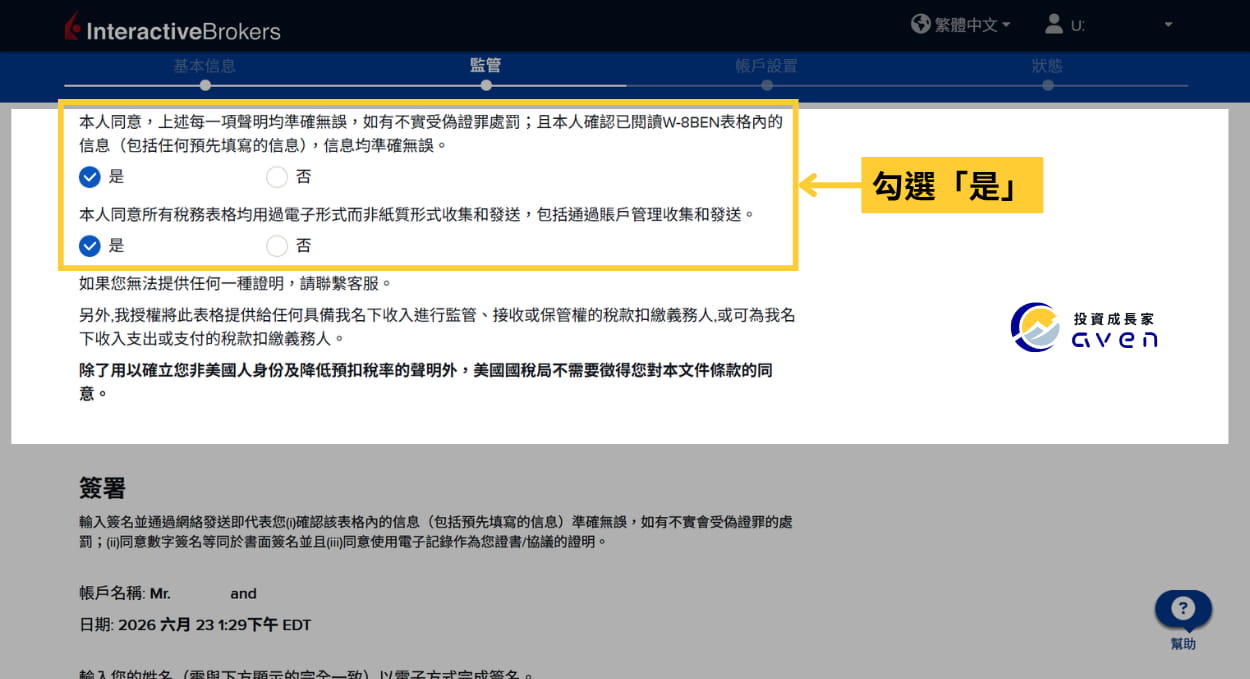Viewport: 1250px width, 679px height.
Task: Select 否 for W-8BEN accuracy declaration
Action: pyautogui.click(x=277, y=177)
